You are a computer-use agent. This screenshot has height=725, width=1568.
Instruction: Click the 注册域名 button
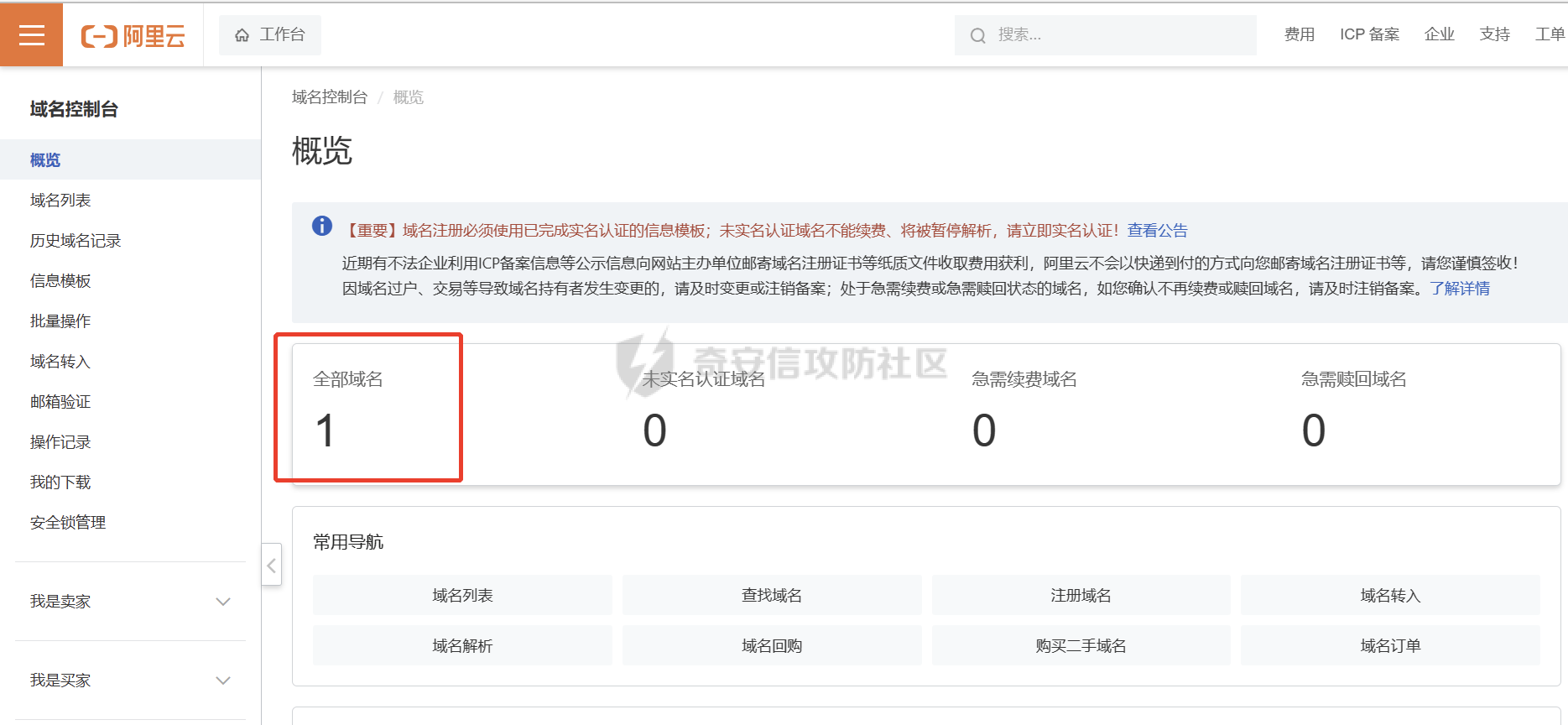[x=1081, y=596]
